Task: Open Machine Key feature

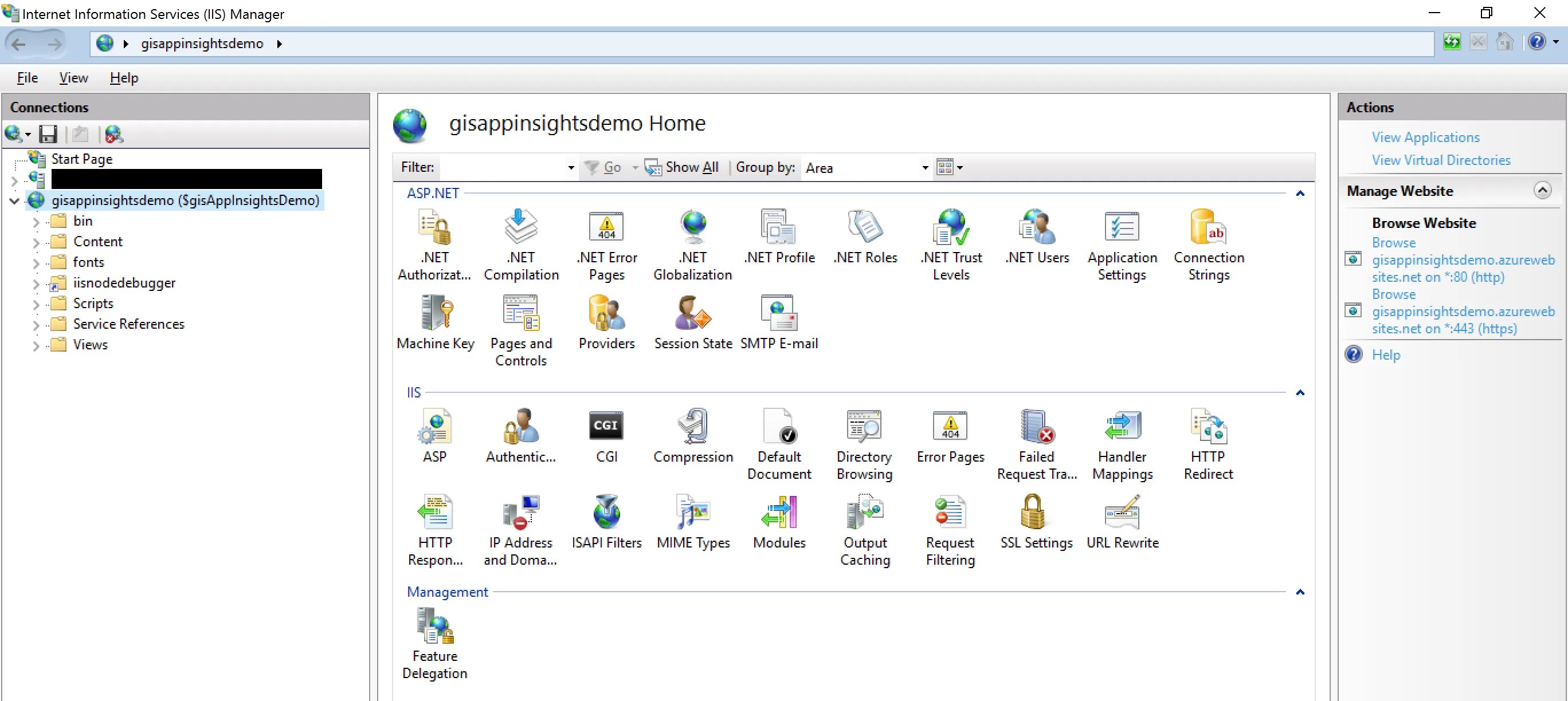Action: click(x=435, y=323)
